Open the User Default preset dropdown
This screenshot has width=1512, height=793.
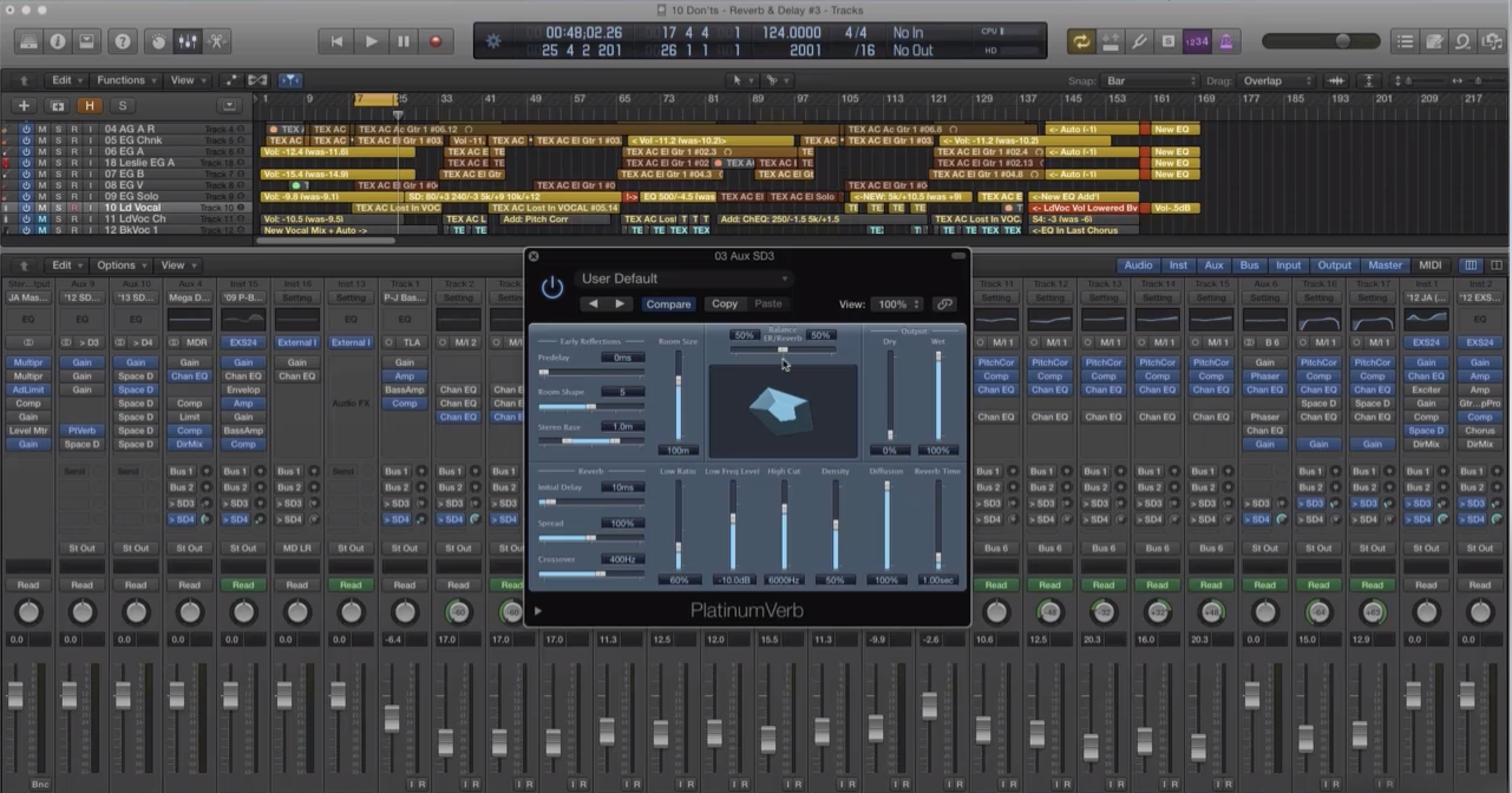tap(685, 278)
